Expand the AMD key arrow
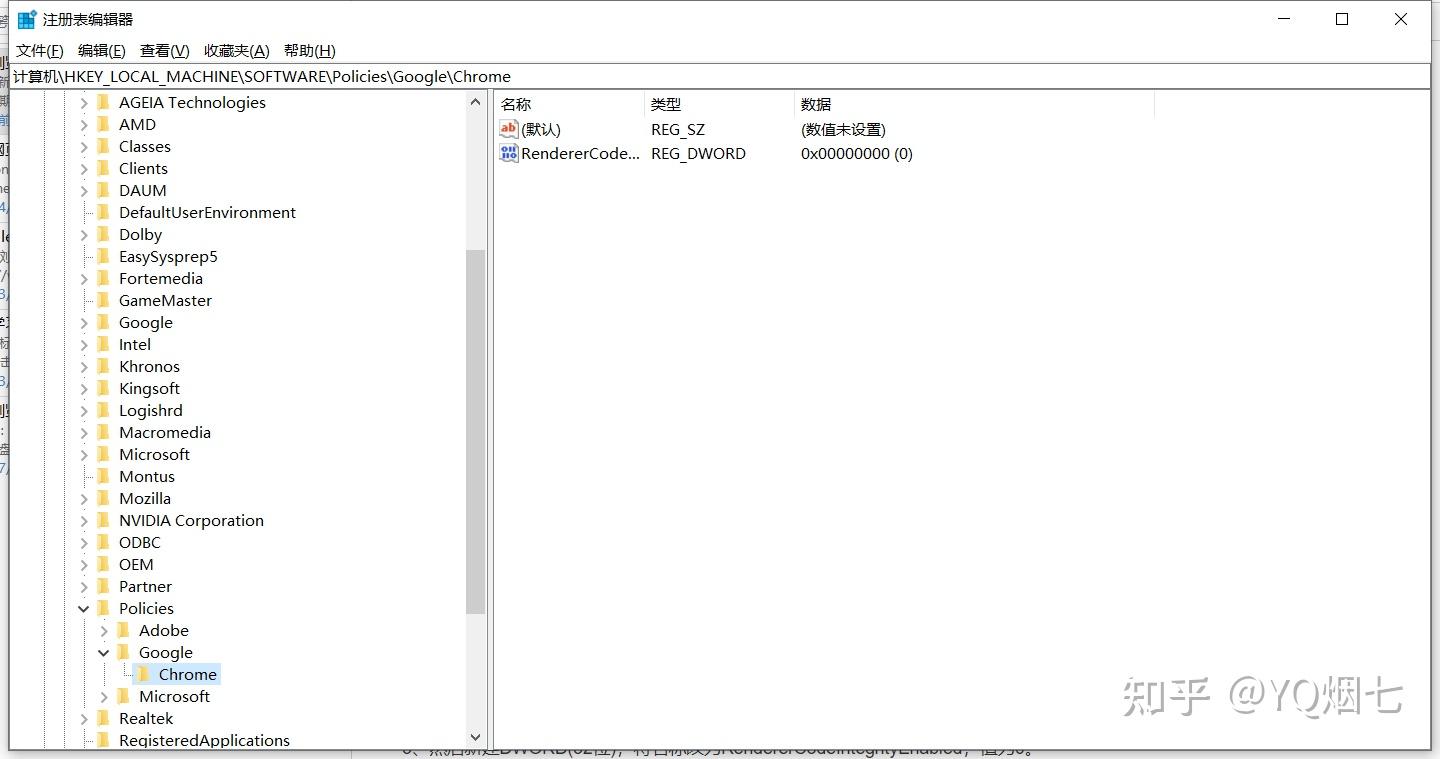Image resolution: width=1440 pixels, height=759 pixels. [x=84, y=125]
